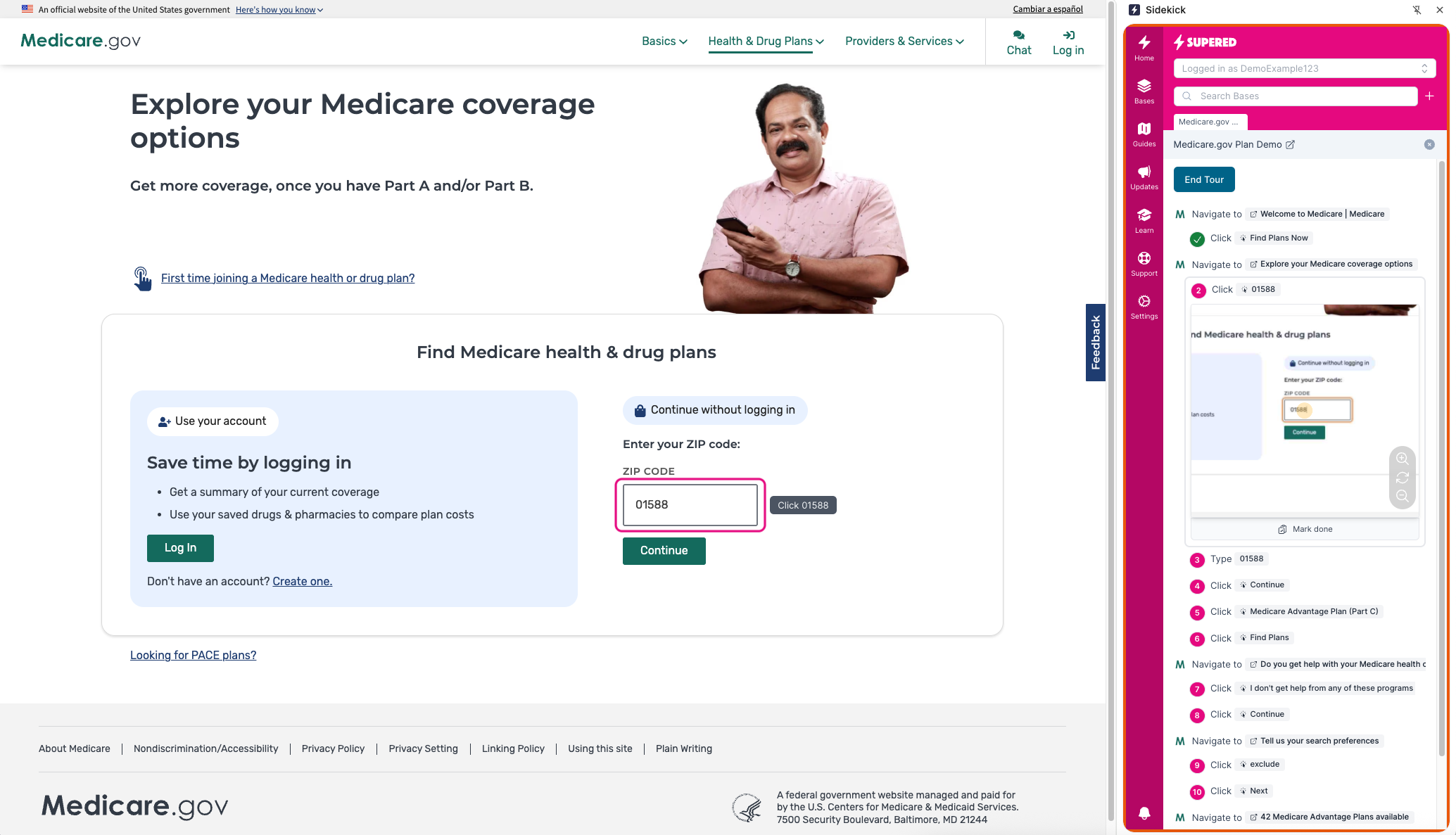Viewport: 1456px width, 835px height.
Task: Click the Sidekick panel scrollbar
Action: [1441, 457]
